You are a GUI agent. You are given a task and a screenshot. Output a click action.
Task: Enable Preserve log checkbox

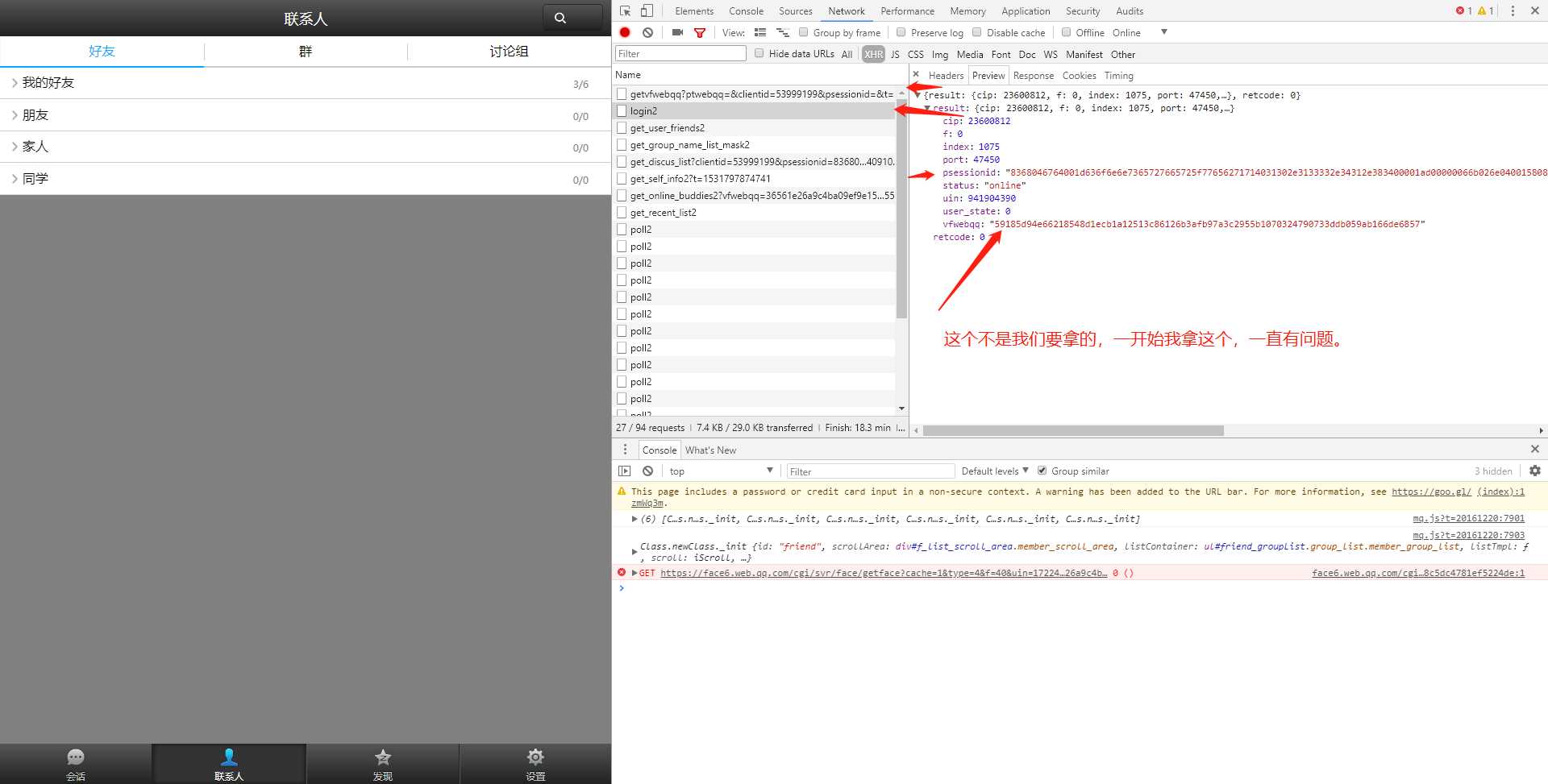click(901, 32)
